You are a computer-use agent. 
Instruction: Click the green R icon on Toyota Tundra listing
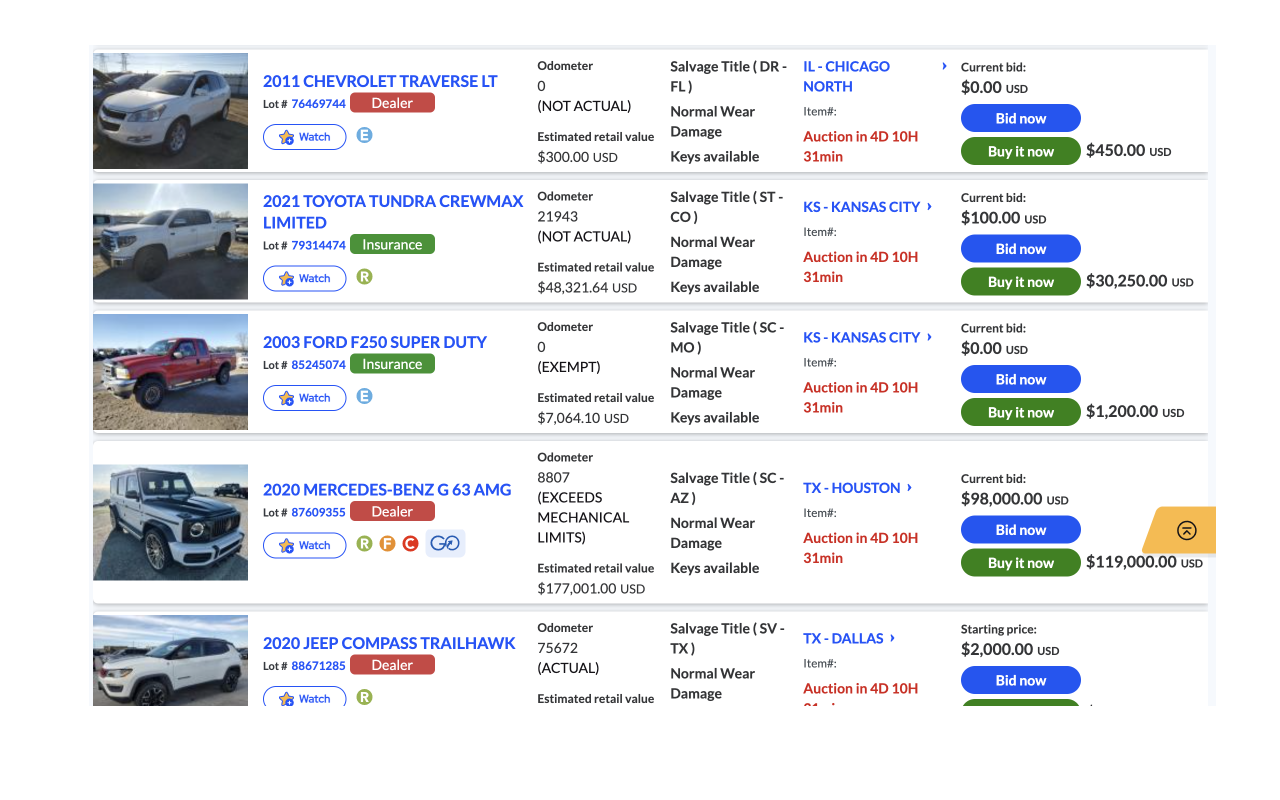364,276
